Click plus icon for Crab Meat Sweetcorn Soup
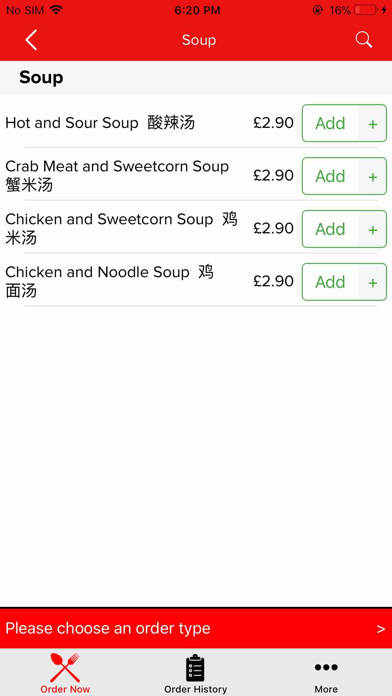 point(372,176)
